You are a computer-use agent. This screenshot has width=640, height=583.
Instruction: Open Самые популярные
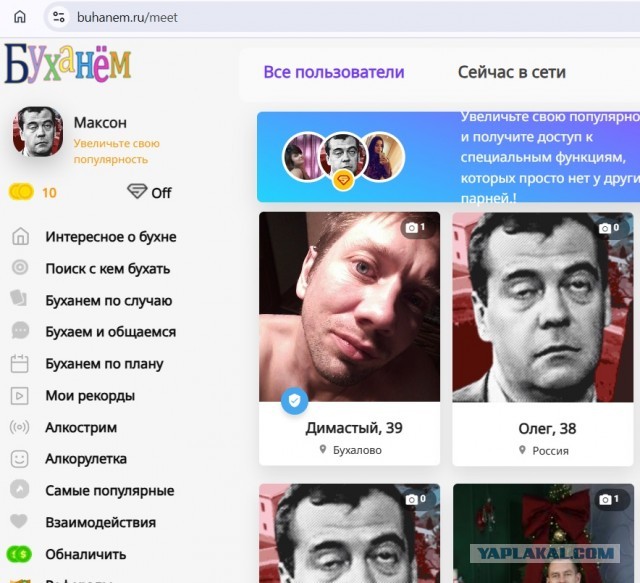point(109,491)
